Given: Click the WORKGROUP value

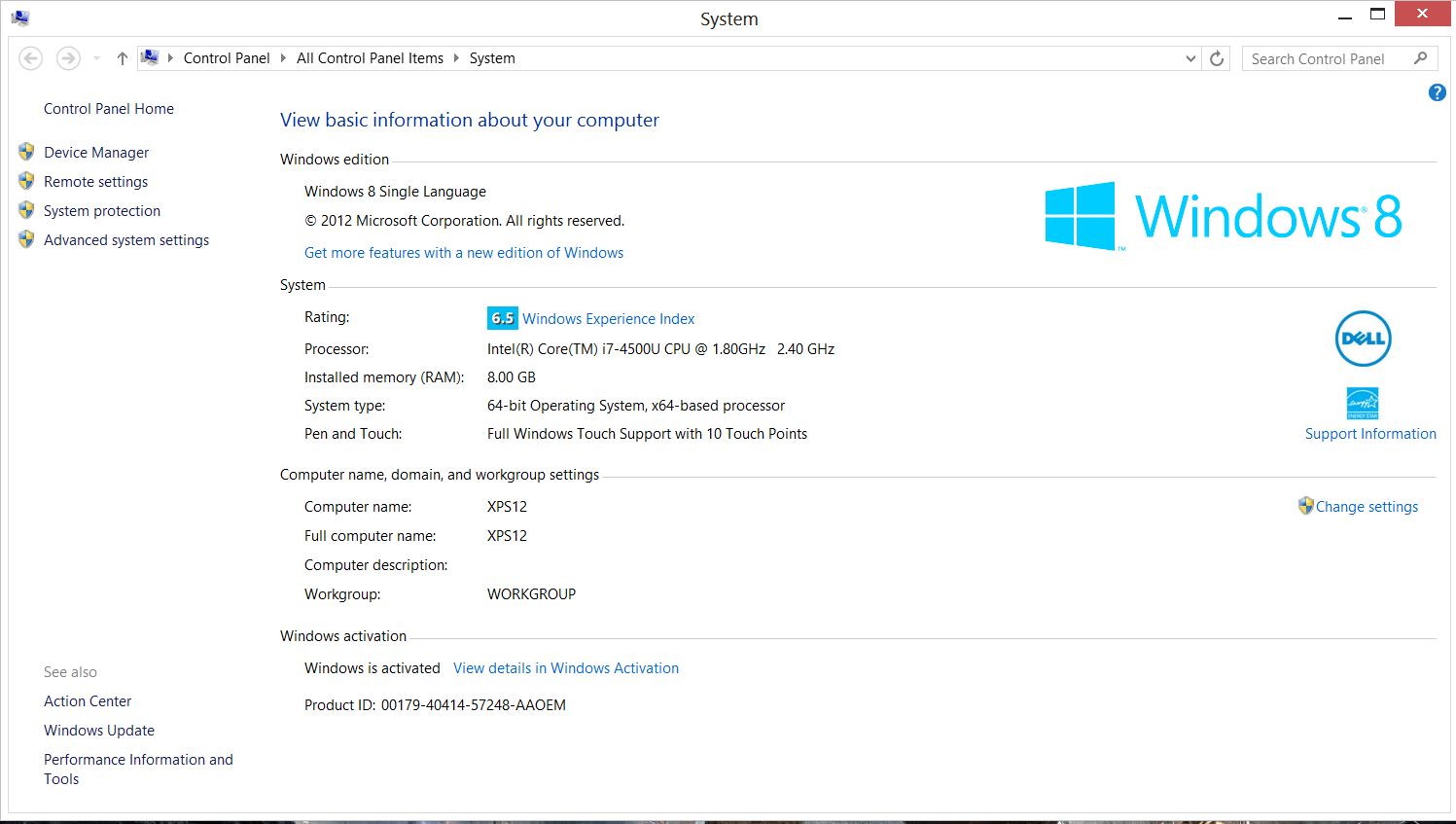Looking at the screenshot, I should (531, 594).
